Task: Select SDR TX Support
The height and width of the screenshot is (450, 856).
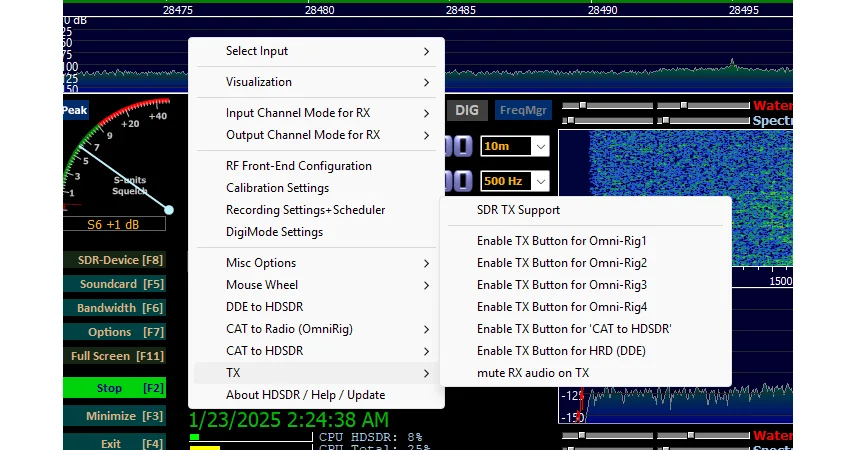Action: pyautogui.click(x=585, y=210)
